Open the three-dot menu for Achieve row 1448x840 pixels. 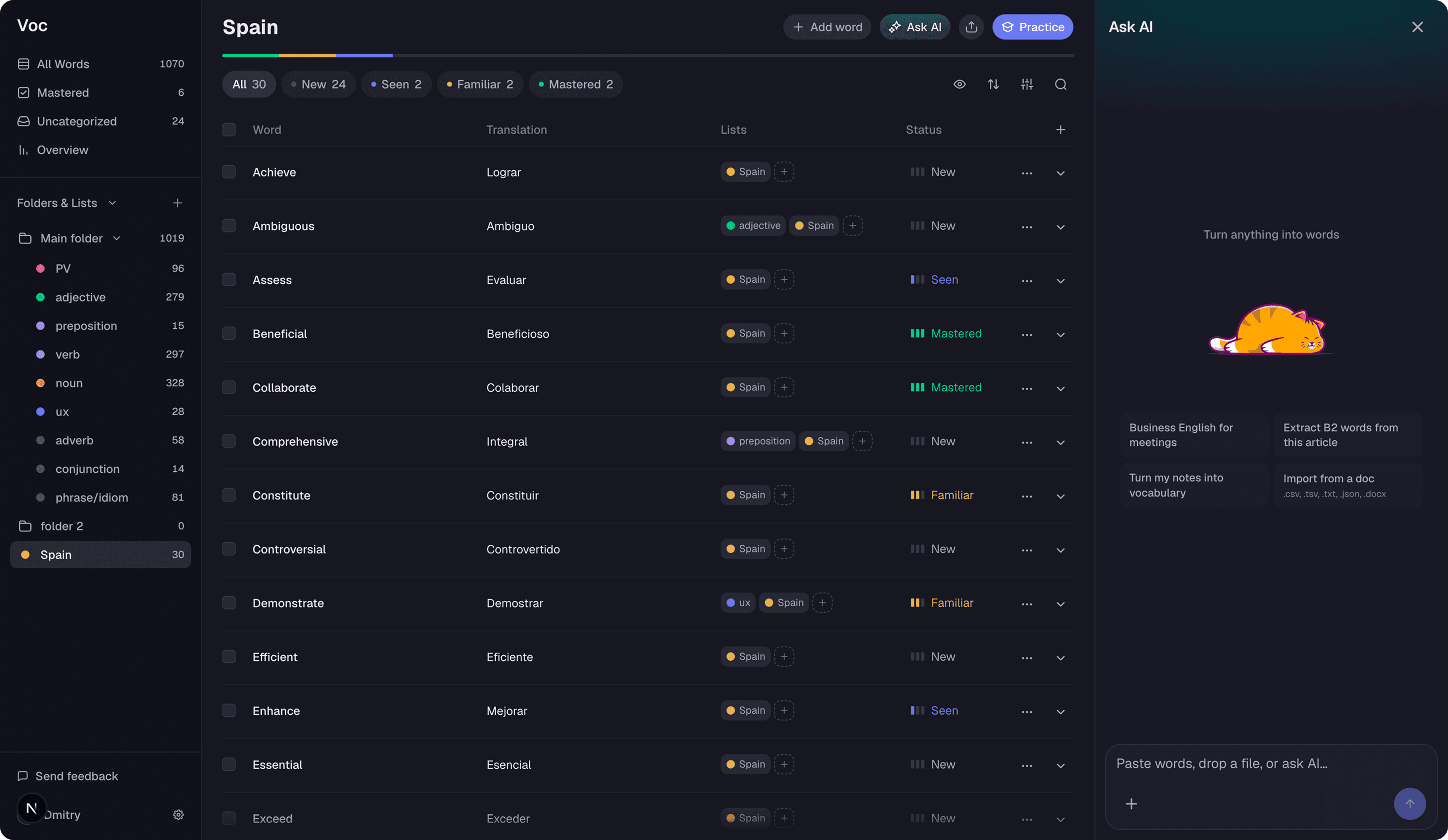tap(1027, 173)
